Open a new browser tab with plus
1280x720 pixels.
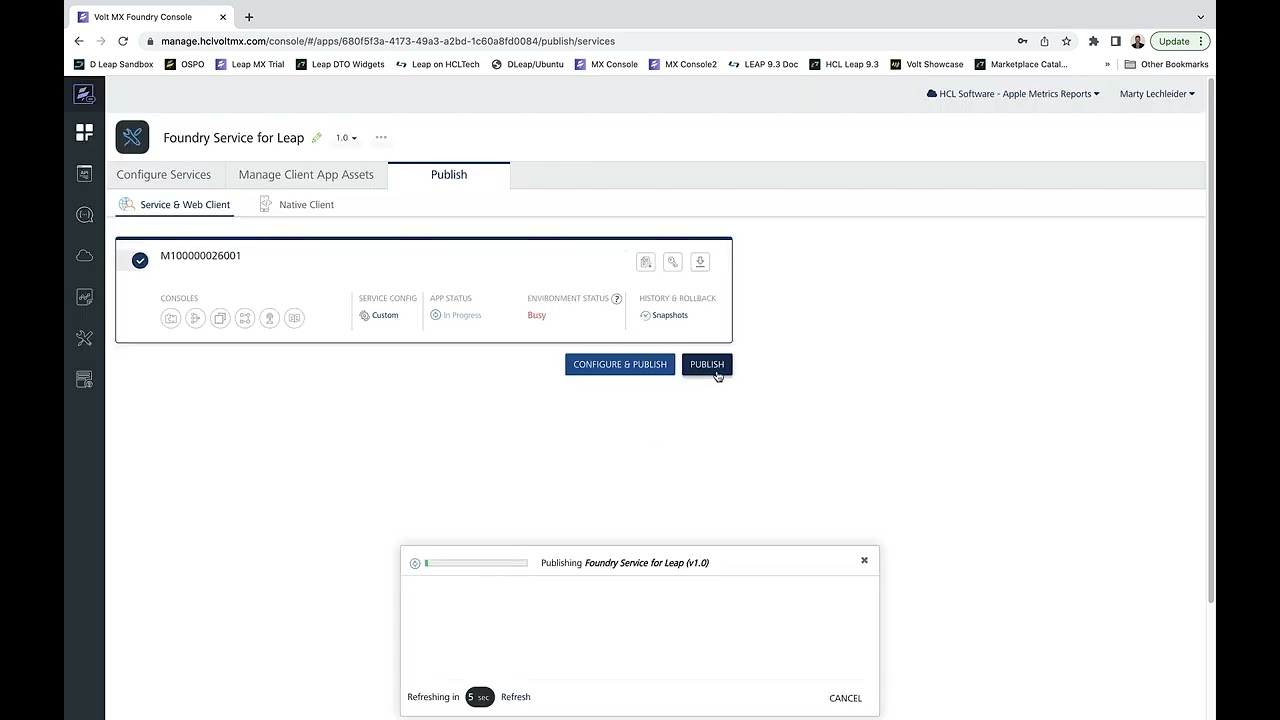[249, 17]
